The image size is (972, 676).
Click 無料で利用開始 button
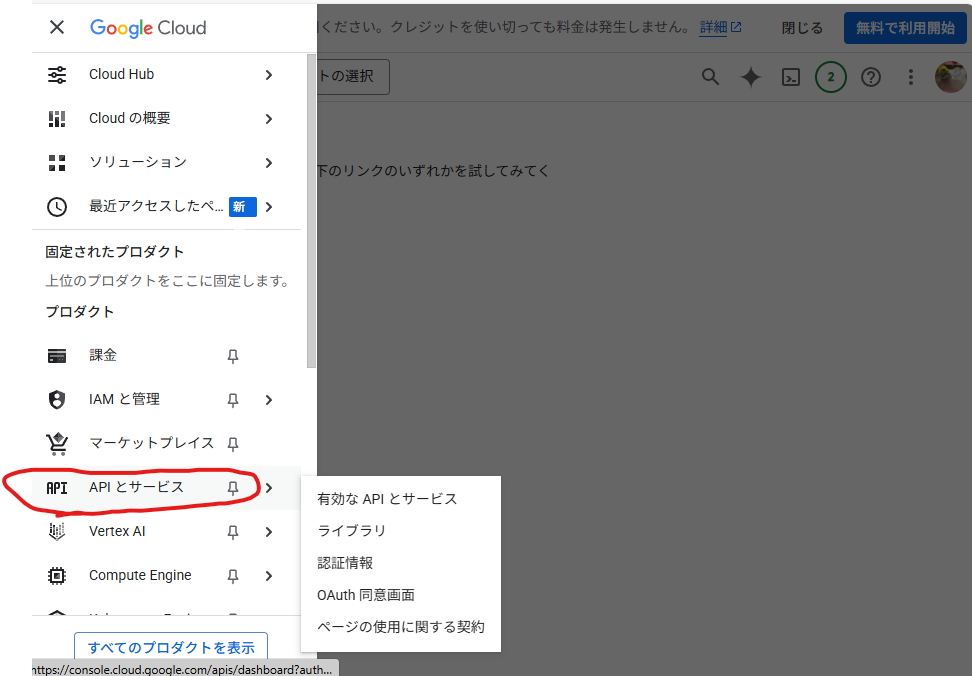(905, 28)
